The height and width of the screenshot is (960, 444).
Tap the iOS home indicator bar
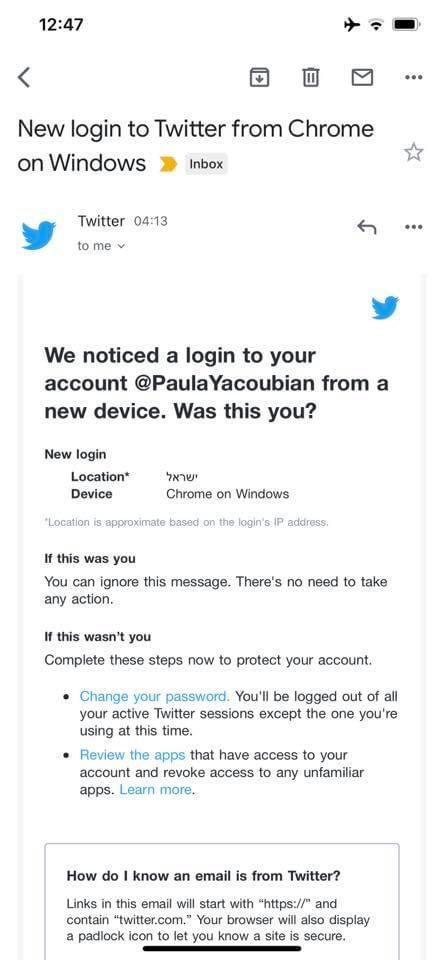point(222,949)
